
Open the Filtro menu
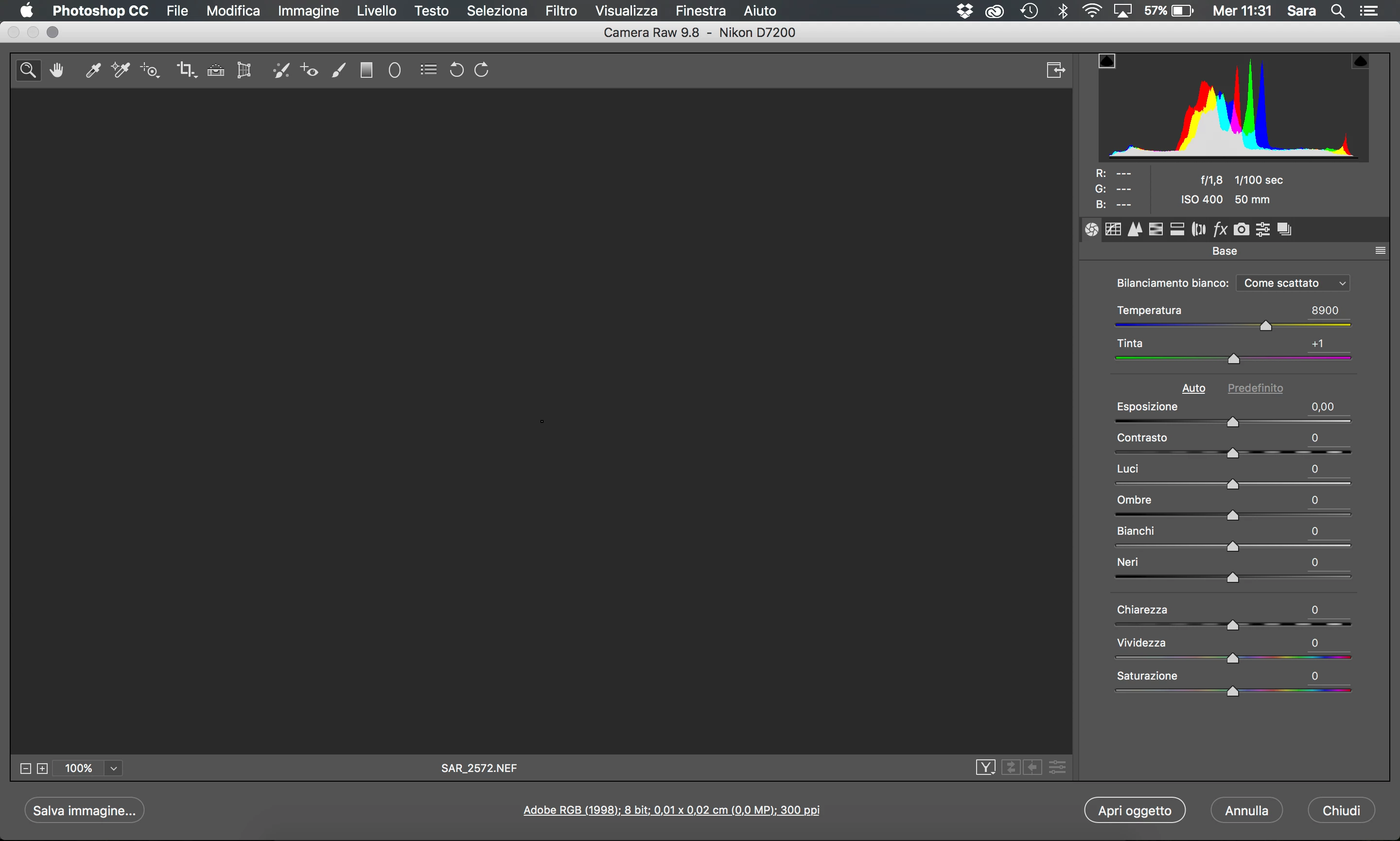pos(560,11)
